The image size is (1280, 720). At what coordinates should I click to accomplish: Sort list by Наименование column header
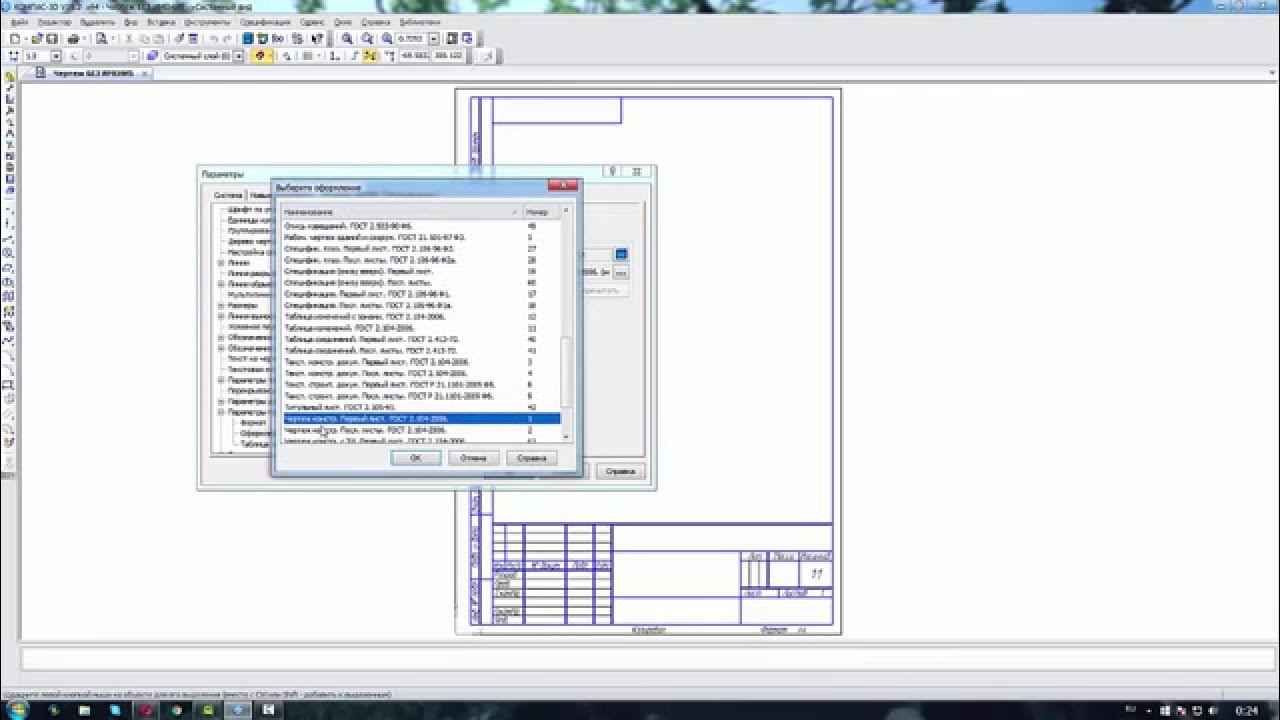tap(401, 212)
